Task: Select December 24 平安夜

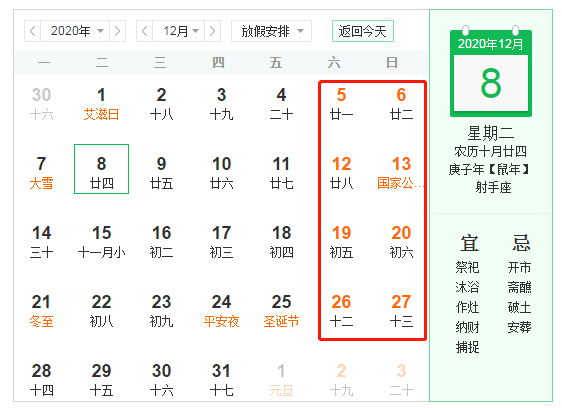Action: [x=221, y=310]
